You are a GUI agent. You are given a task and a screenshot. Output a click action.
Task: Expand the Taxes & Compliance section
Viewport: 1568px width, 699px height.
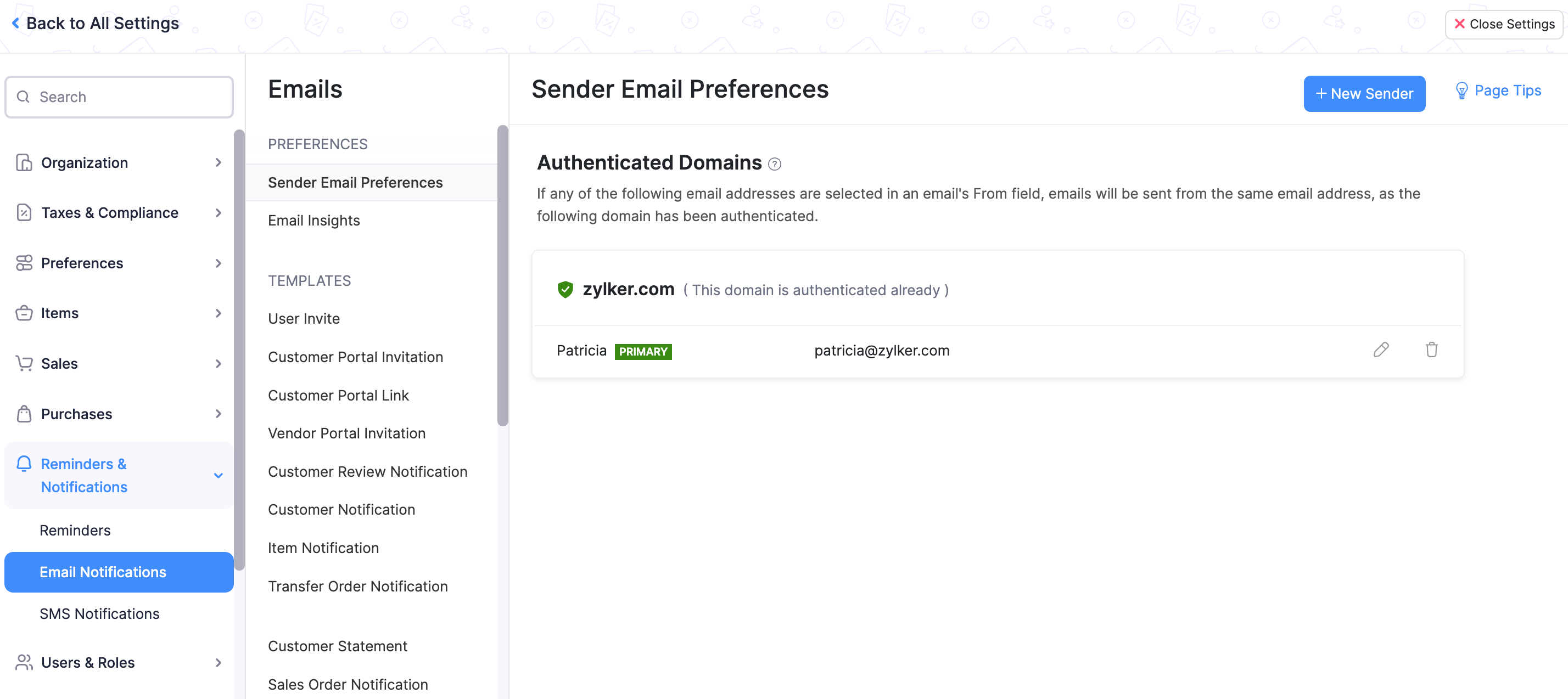(218, 213)
